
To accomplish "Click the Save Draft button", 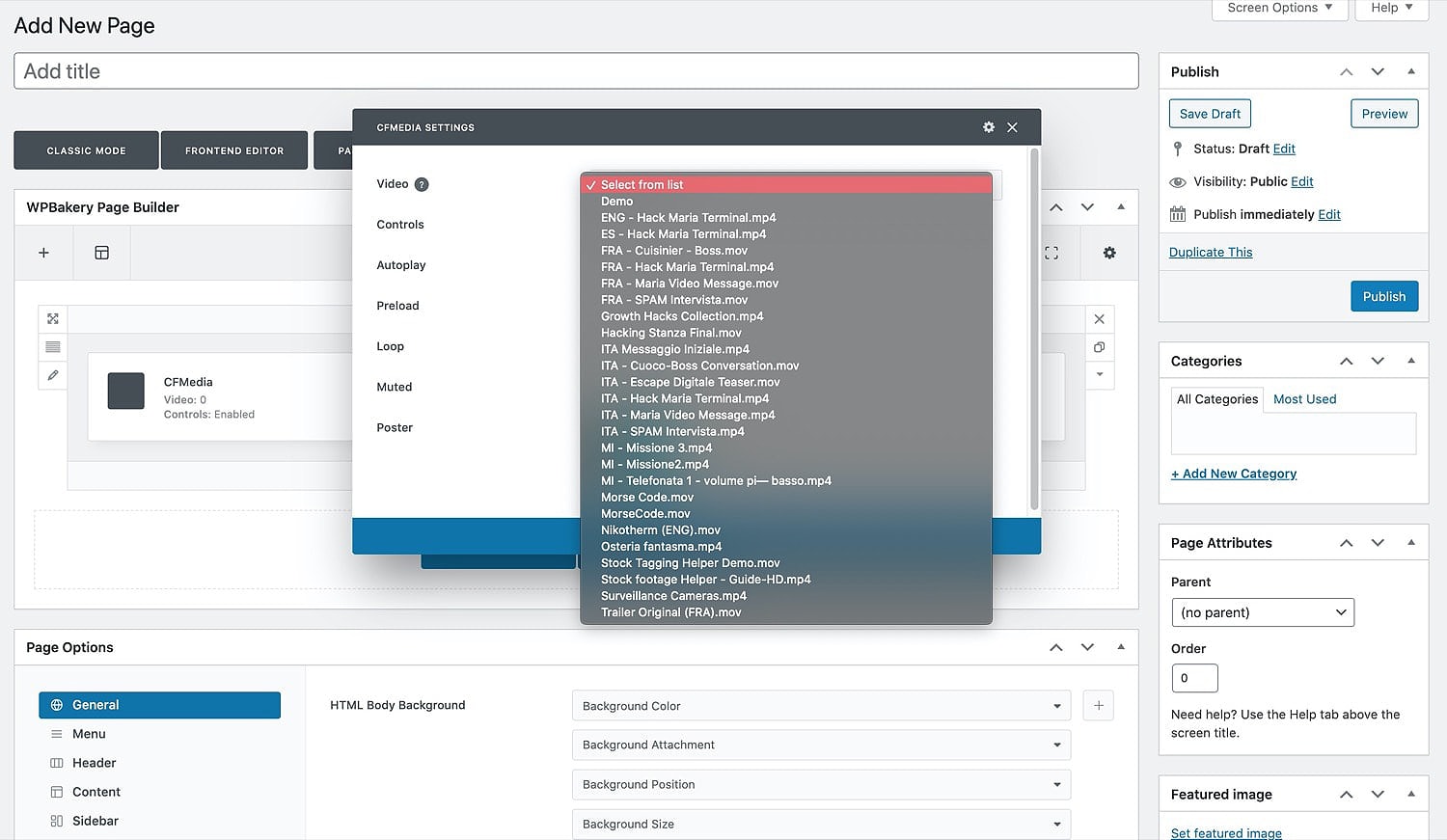I will click(1210, 114).
